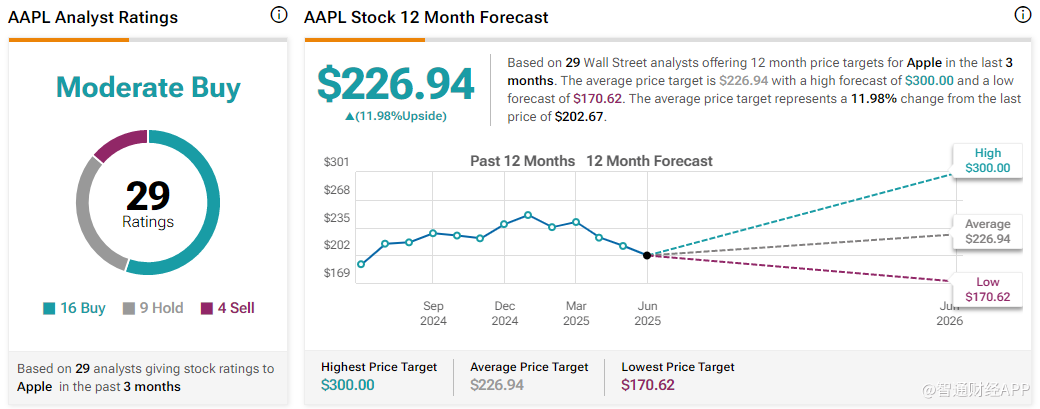Select the Past 12 Months chart label

click(522, 161)
